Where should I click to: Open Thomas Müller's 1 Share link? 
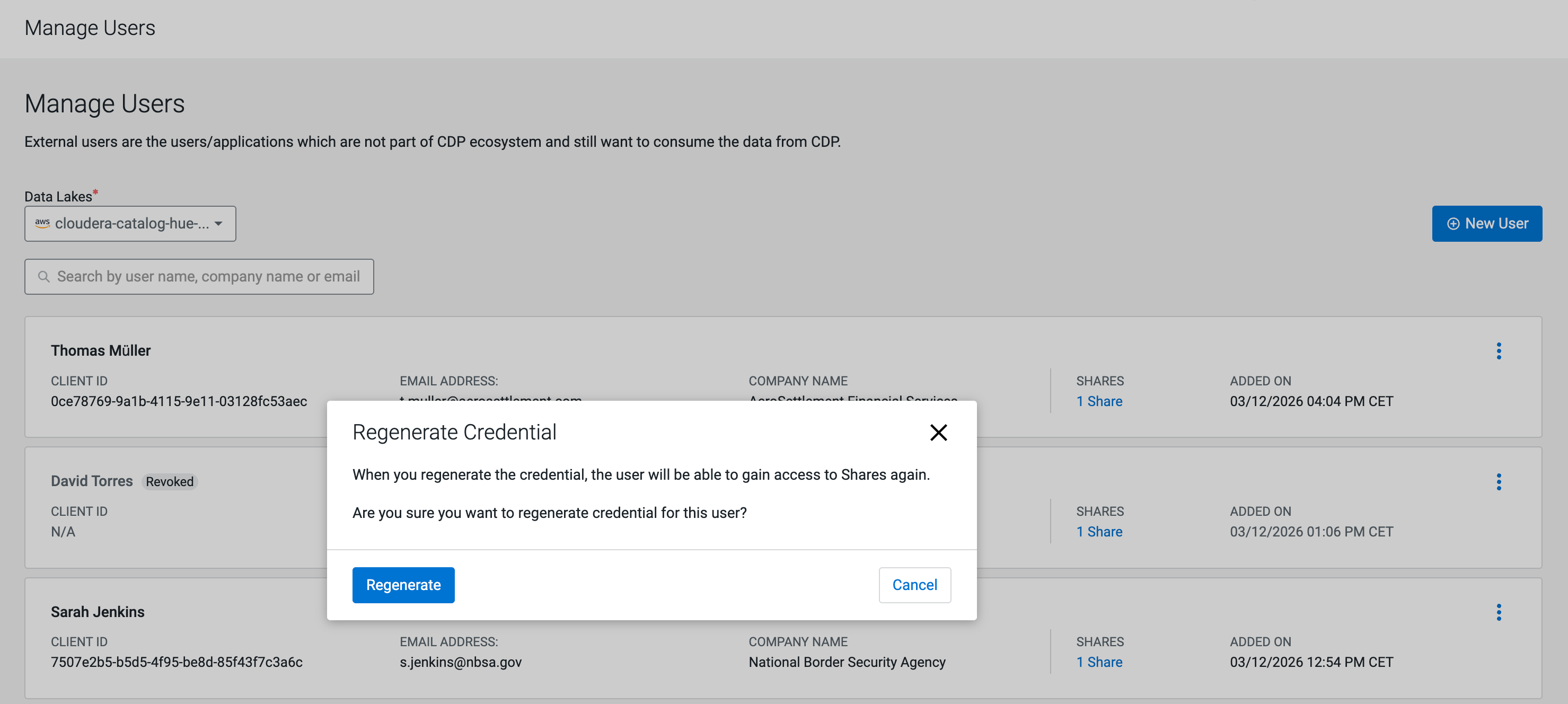1099,401
